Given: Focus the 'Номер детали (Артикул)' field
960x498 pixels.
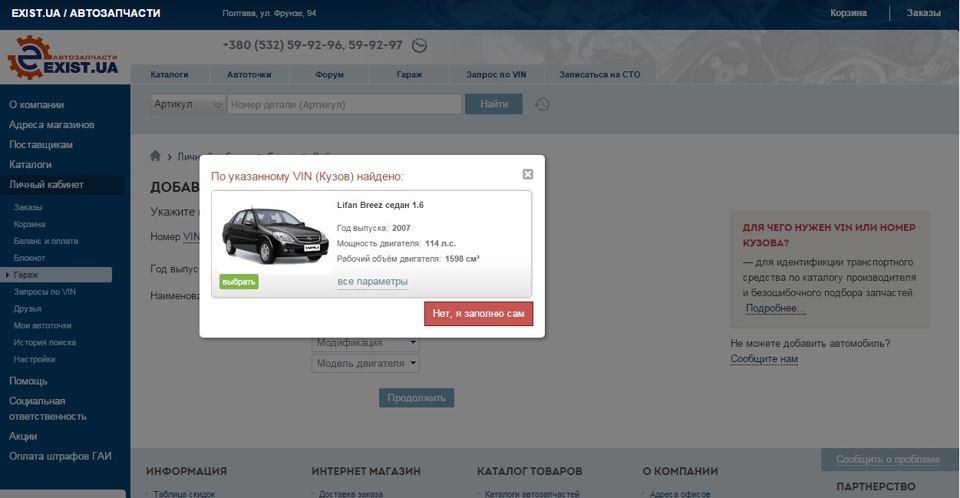Looking at the screenshot, I should 345,104.
